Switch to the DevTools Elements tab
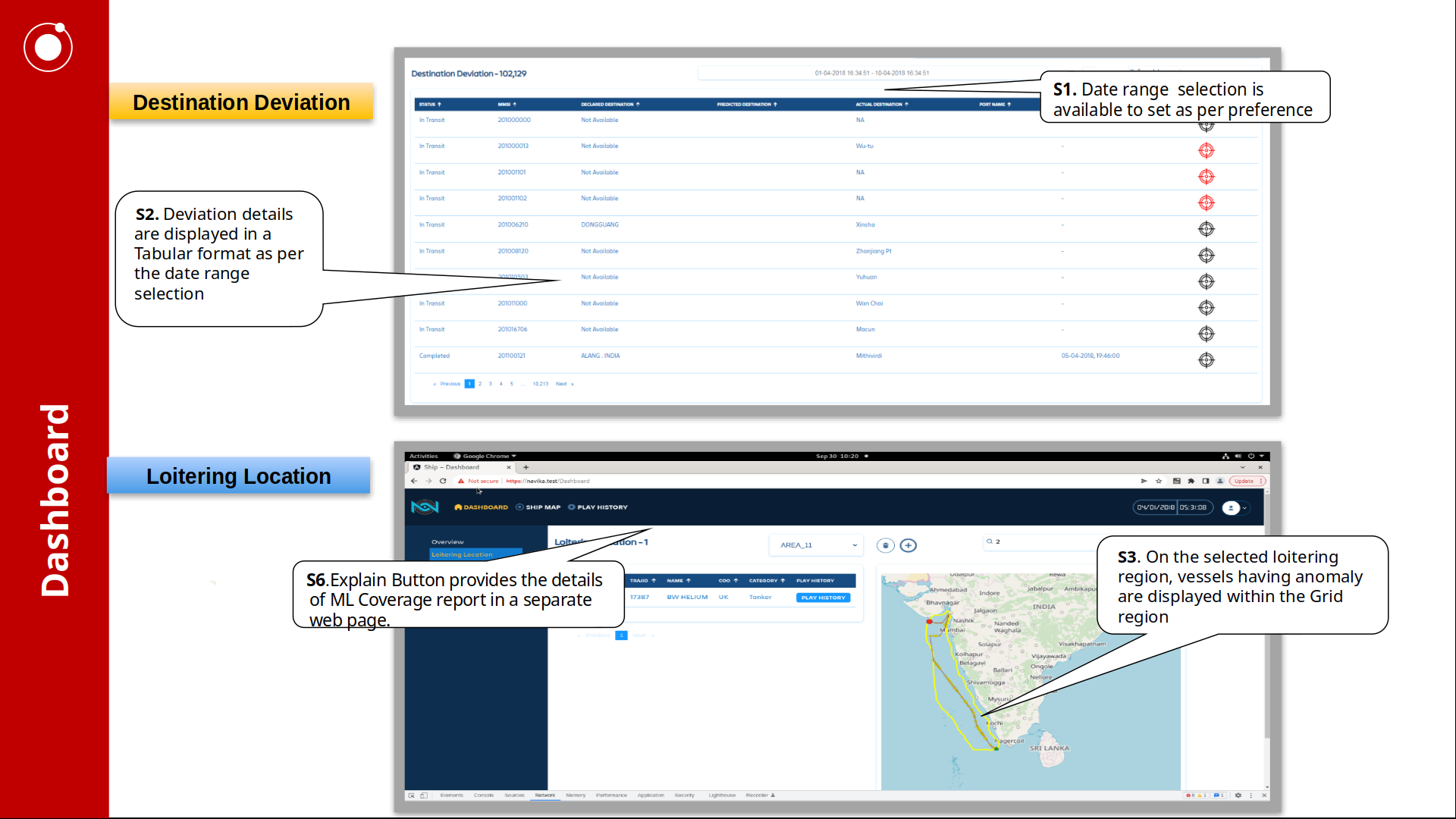 (x=451, y=795)
